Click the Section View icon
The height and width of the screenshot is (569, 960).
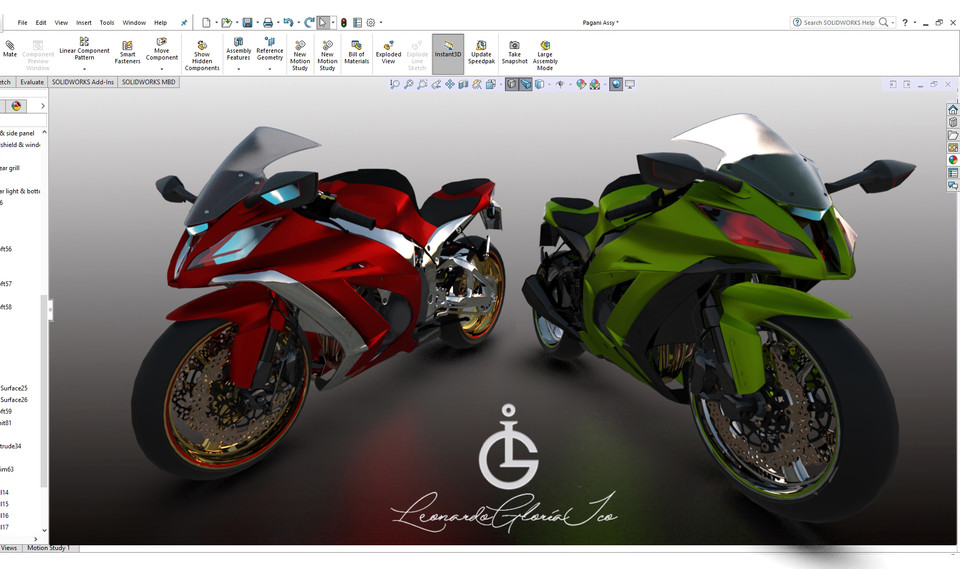(x=463, y=84)
